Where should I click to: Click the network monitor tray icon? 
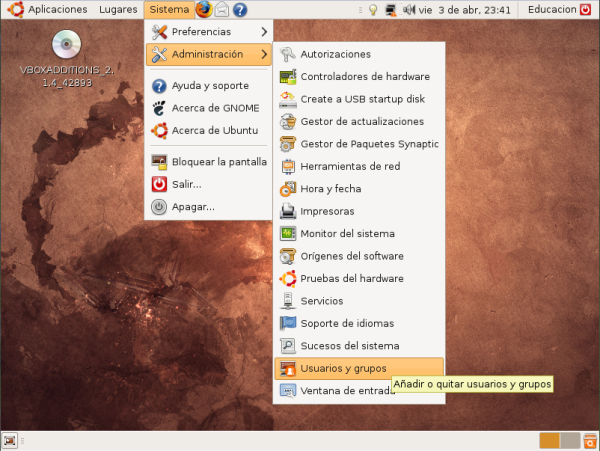click(390, 10)
